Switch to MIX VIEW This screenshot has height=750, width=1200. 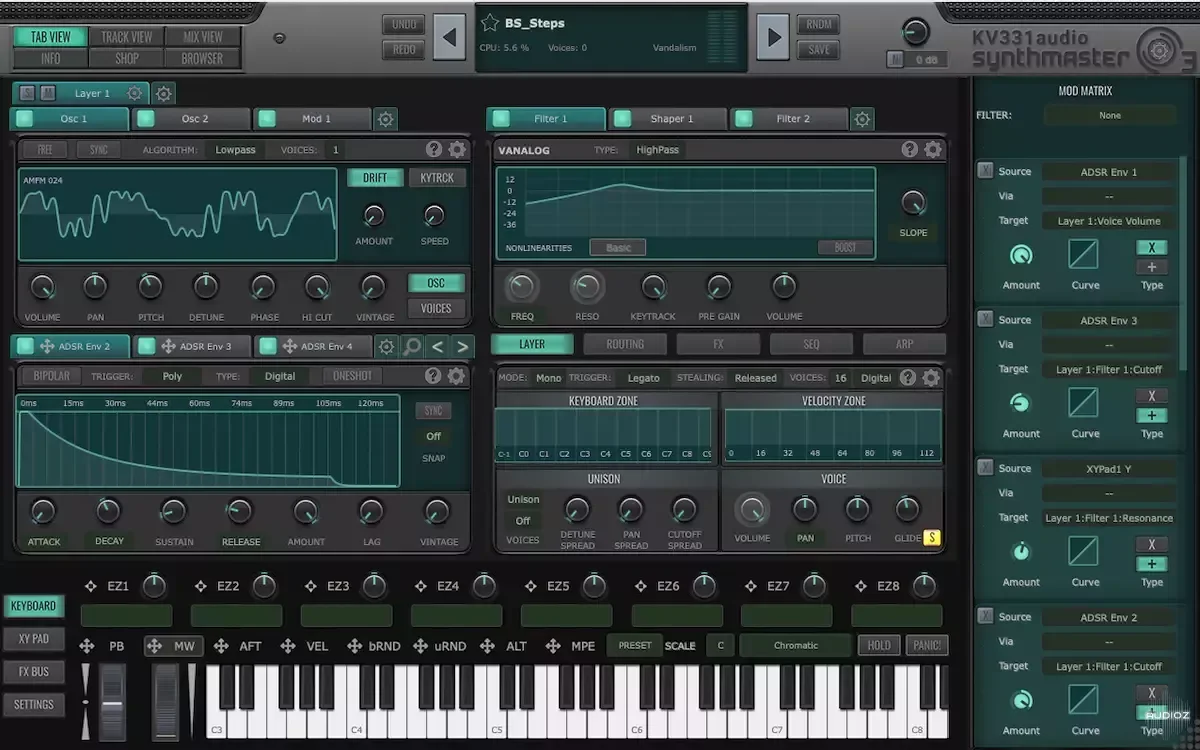pyautogui.click(x=203, y=37)
